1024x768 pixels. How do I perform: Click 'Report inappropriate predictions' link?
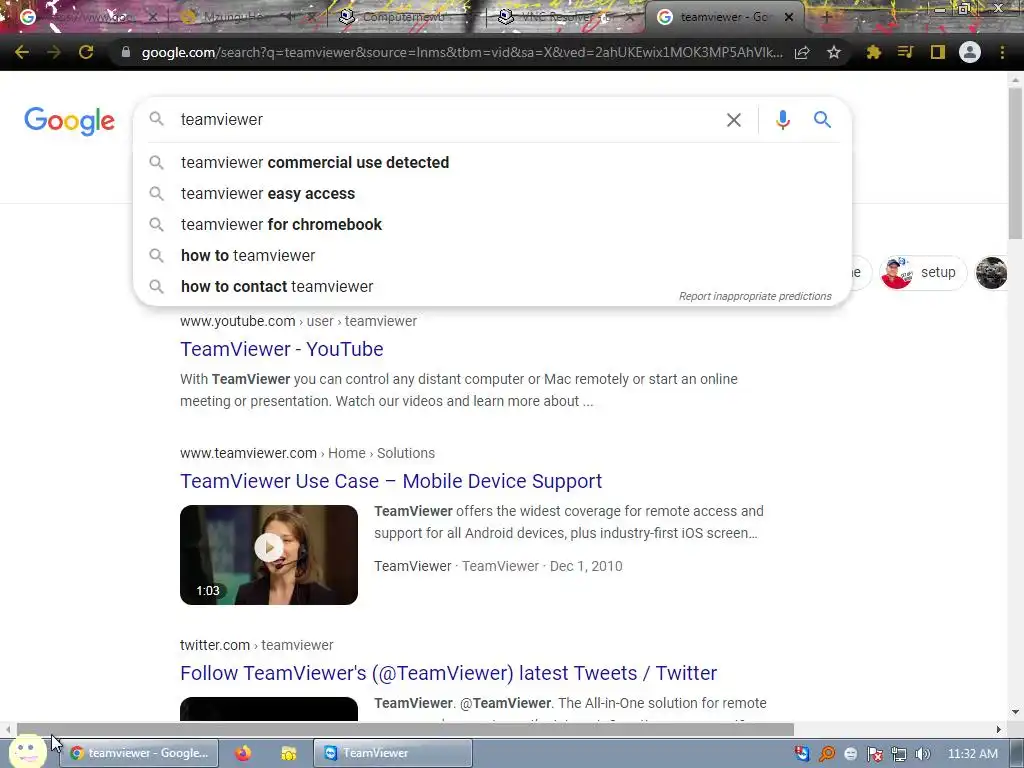coord(755,296)
